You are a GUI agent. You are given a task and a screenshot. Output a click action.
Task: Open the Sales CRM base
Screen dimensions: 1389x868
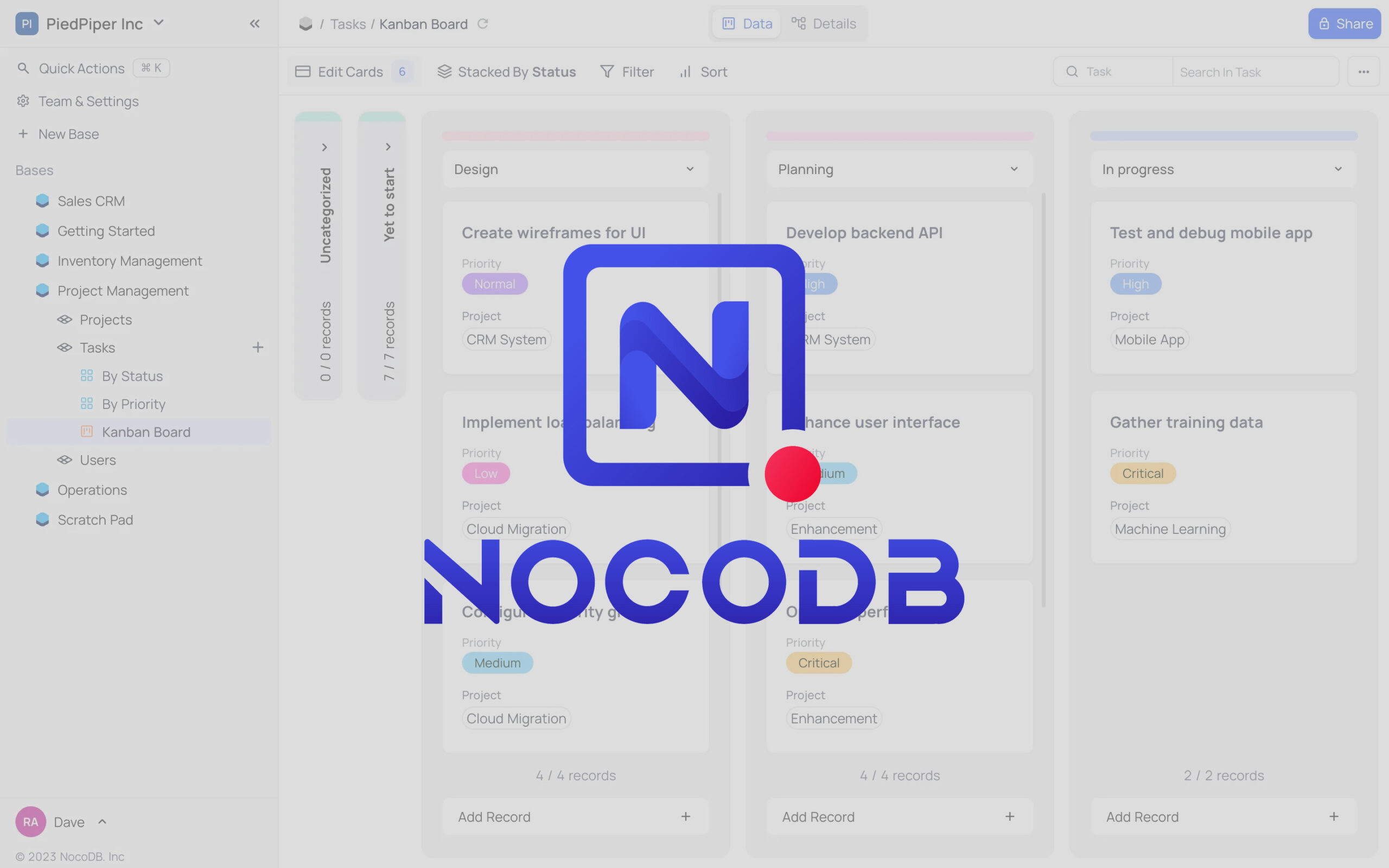[x=91, y=201]
